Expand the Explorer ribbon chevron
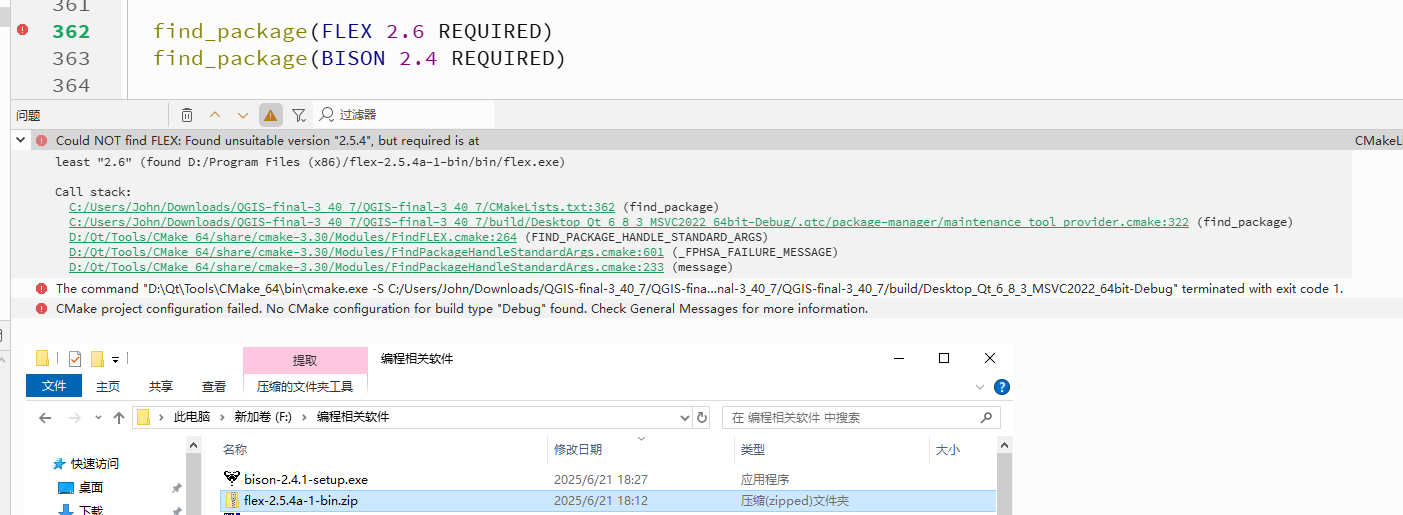Screen dimensions: 1403x515 pos(979,387)
